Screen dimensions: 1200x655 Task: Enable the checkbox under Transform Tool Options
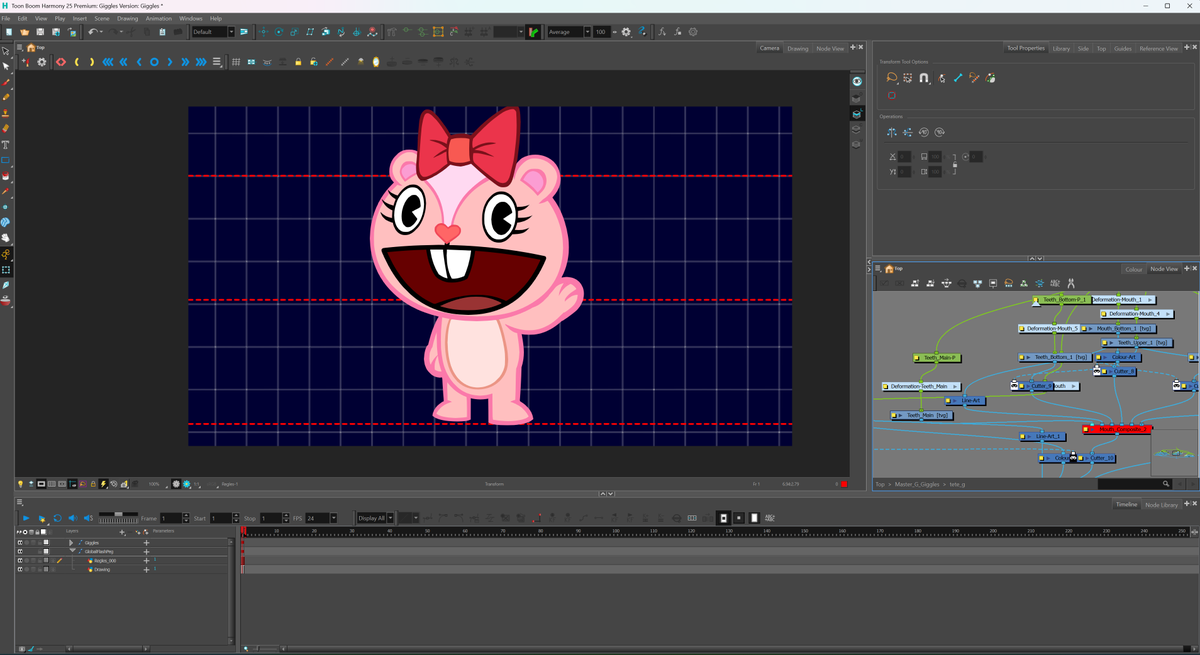891,95
